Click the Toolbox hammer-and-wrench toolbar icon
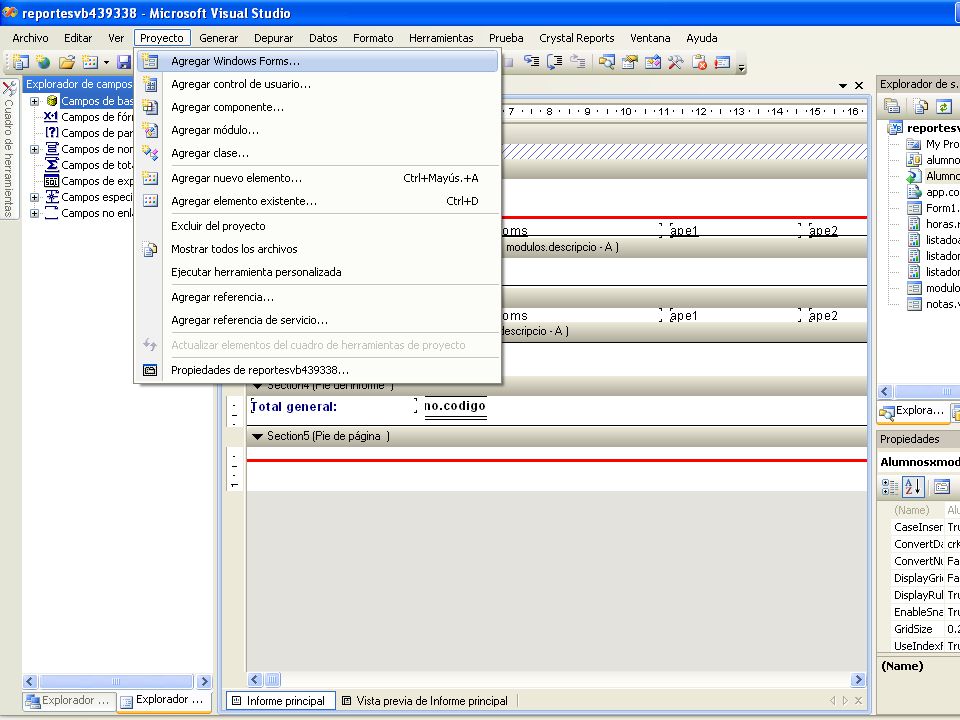The height and width of the screenshot is (720, 960). (x=676, y=61)
